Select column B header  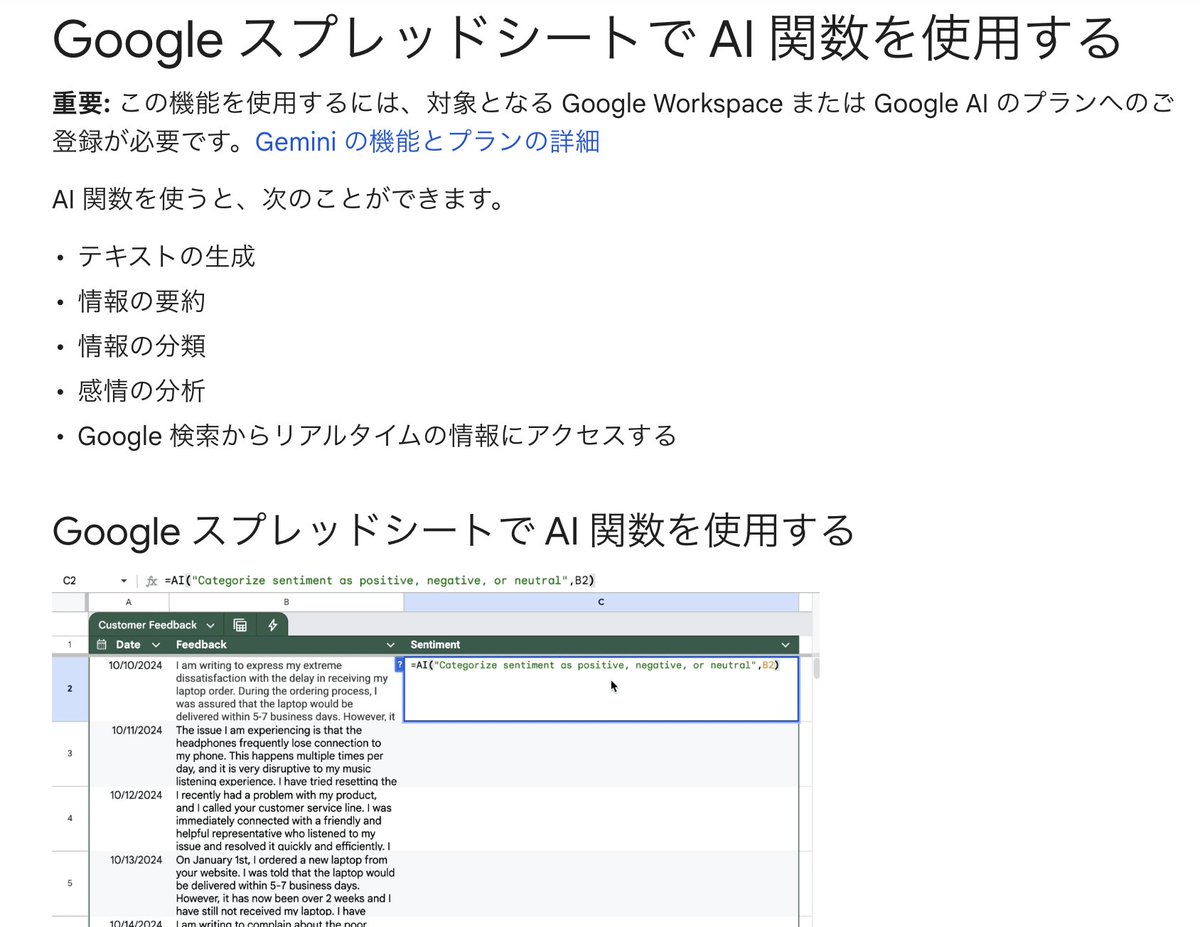tap(286, 602)
